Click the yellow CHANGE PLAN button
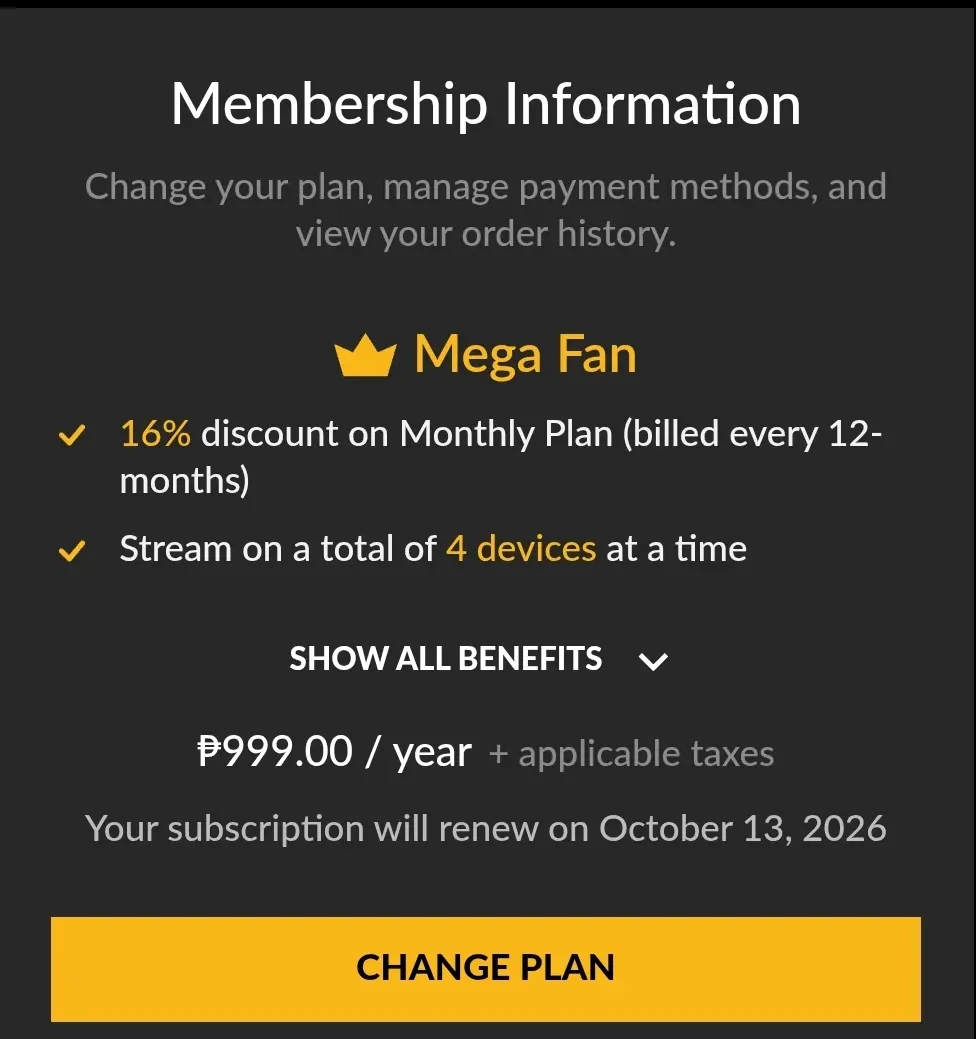Image resolution: width=976 pixels, height=1039 pixels. [486, 969]
